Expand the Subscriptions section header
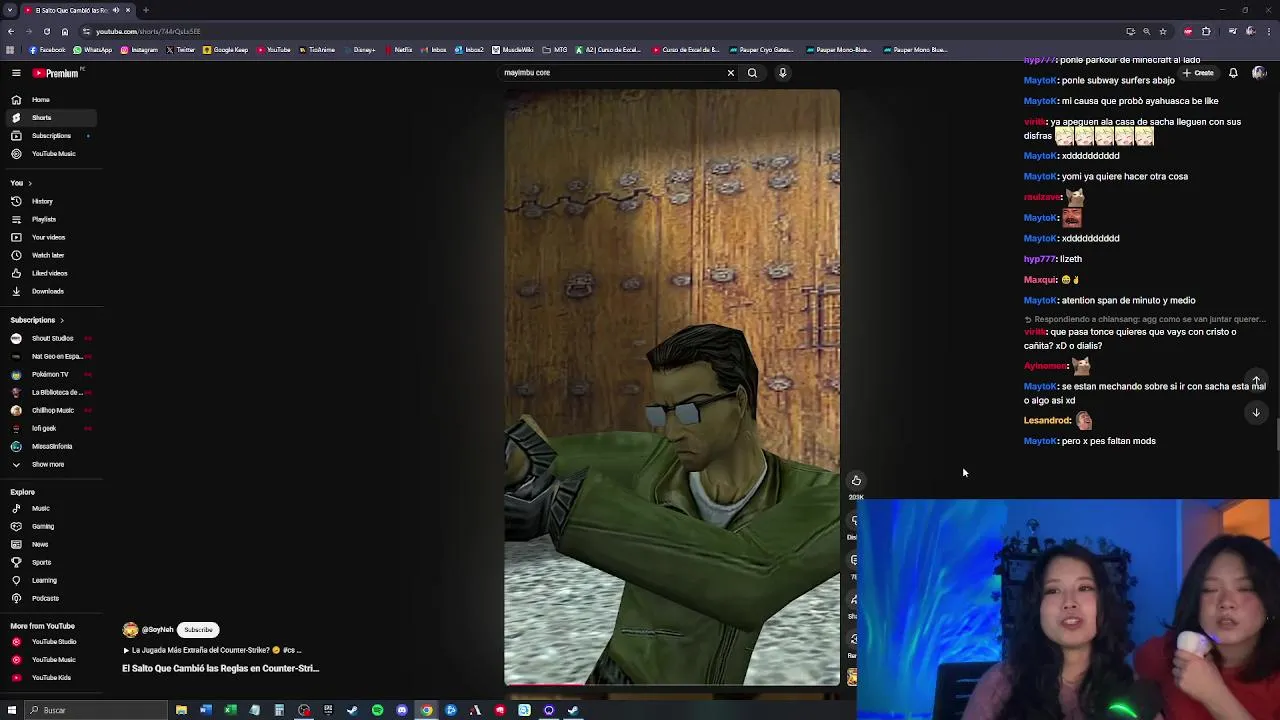1280x720 pixels. (37, 320)
